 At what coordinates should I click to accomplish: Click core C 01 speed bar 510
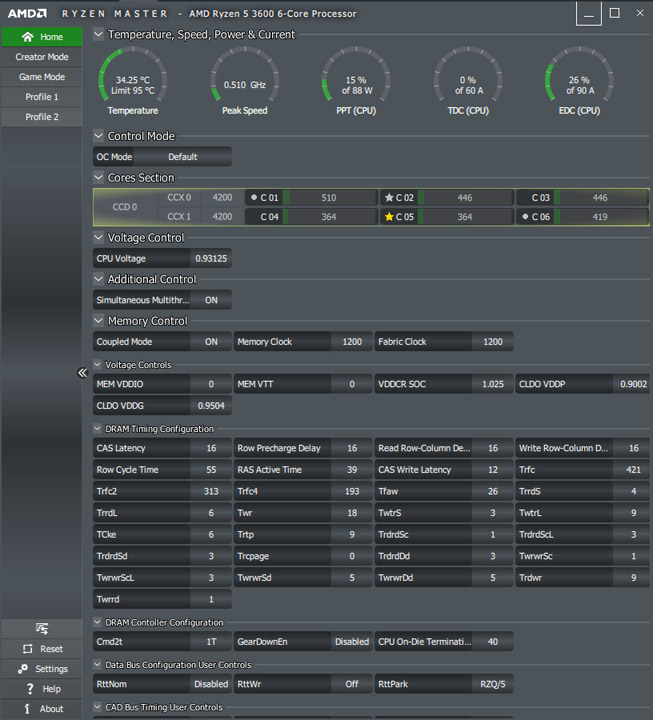coord(330,197)
